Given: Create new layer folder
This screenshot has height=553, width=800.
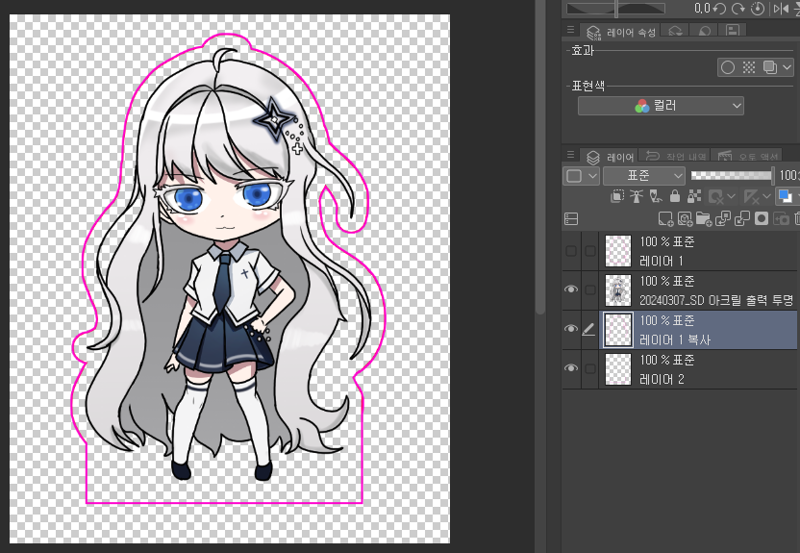Looking at the screenshot, I should [704, 219].
